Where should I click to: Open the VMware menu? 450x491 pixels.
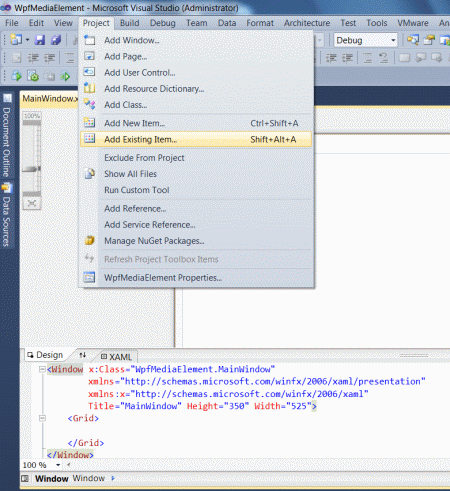pyautogui.click(x=413, y=23)
